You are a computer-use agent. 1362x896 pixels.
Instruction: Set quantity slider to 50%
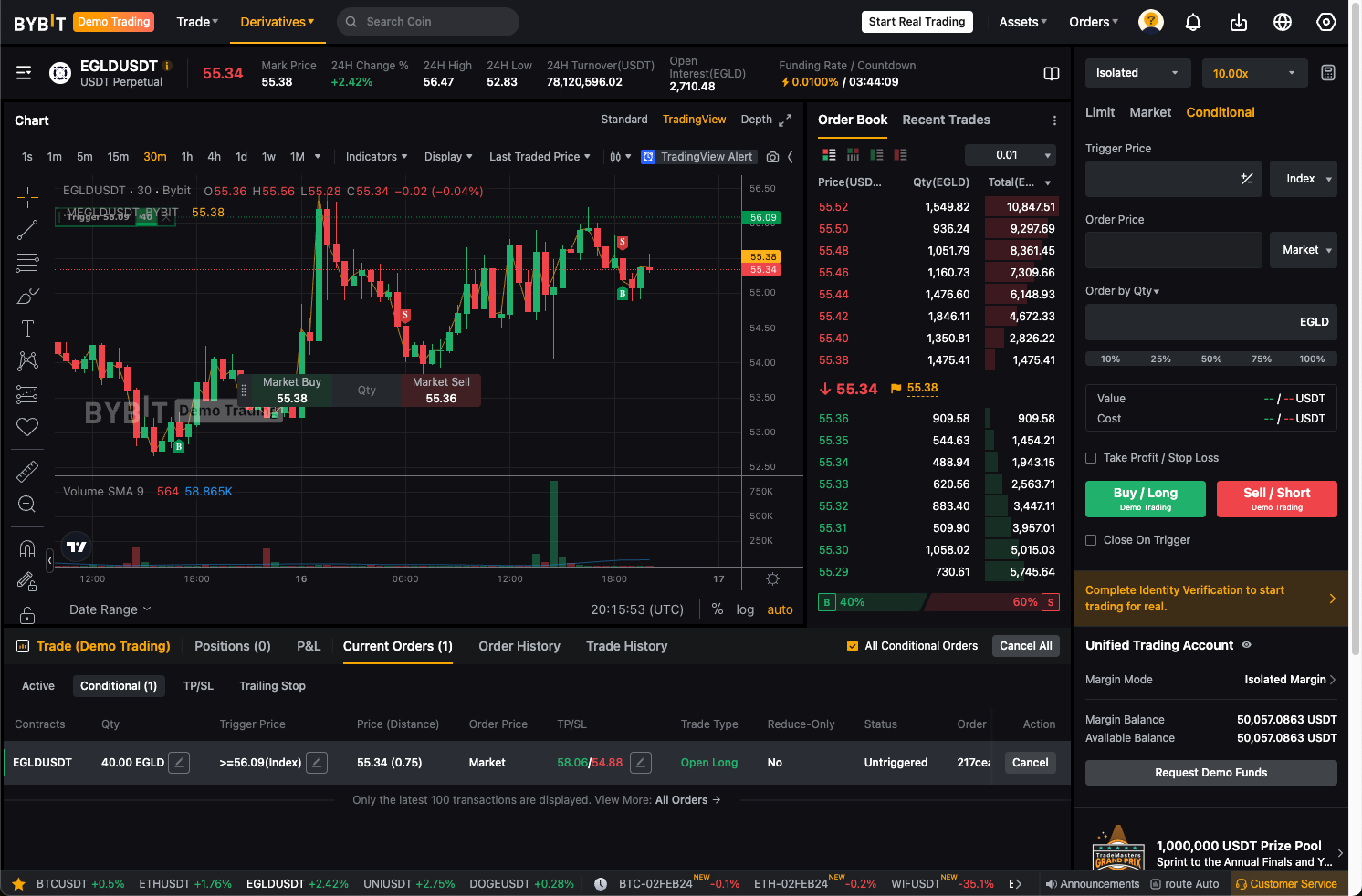(1210, 359)
